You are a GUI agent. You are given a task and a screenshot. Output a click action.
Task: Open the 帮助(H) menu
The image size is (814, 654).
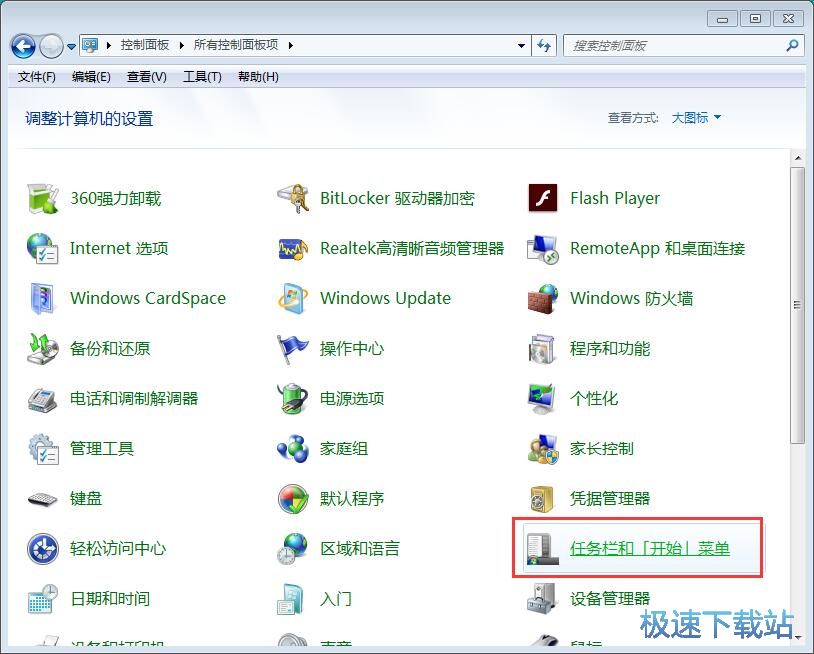[259, 77]
